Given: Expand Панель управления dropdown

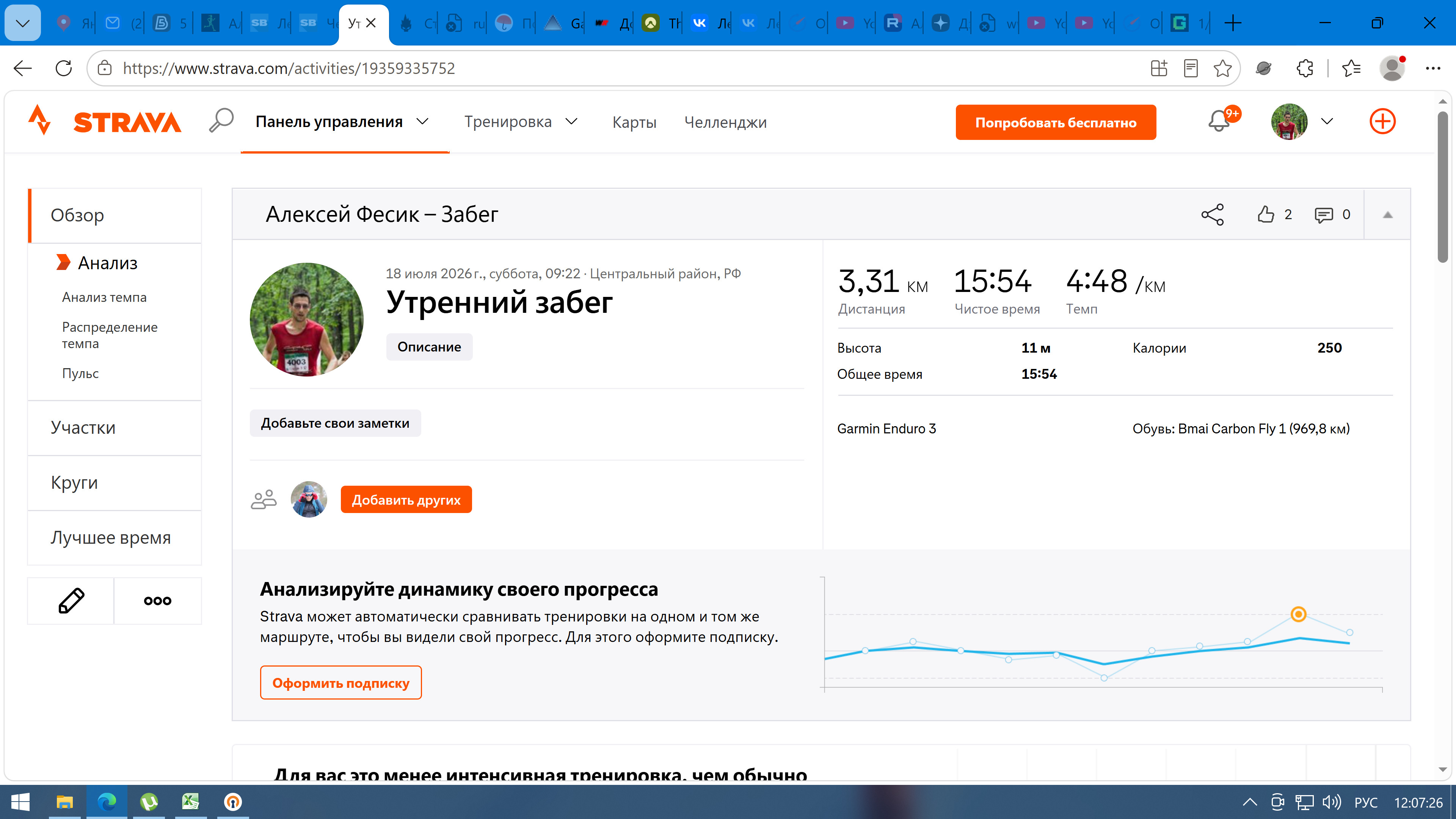Looking at the screenshot, I should [x=423, y=121].
